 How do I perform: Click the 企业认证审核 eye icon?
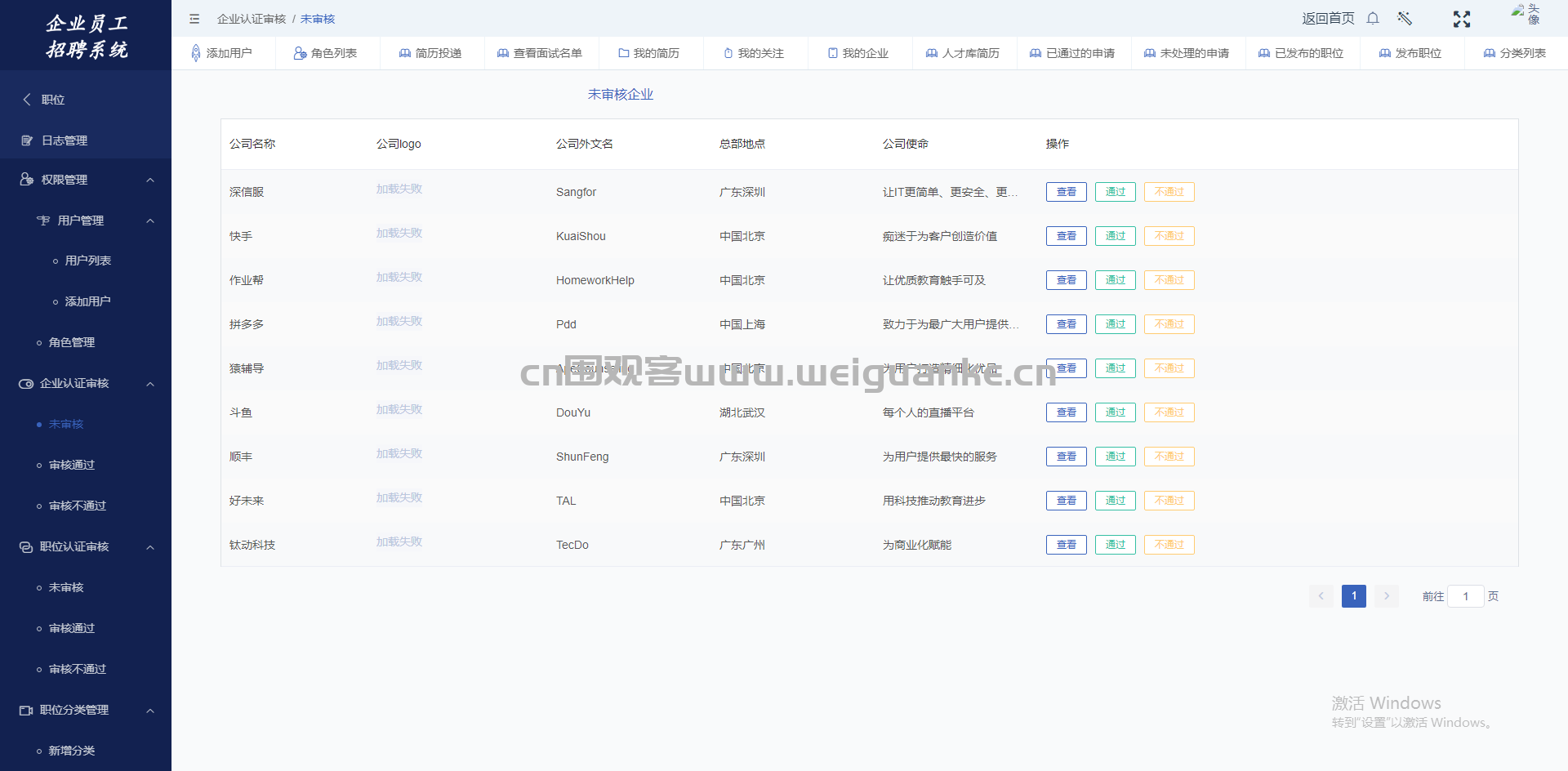pyautogui.click(x=26, y=384)
